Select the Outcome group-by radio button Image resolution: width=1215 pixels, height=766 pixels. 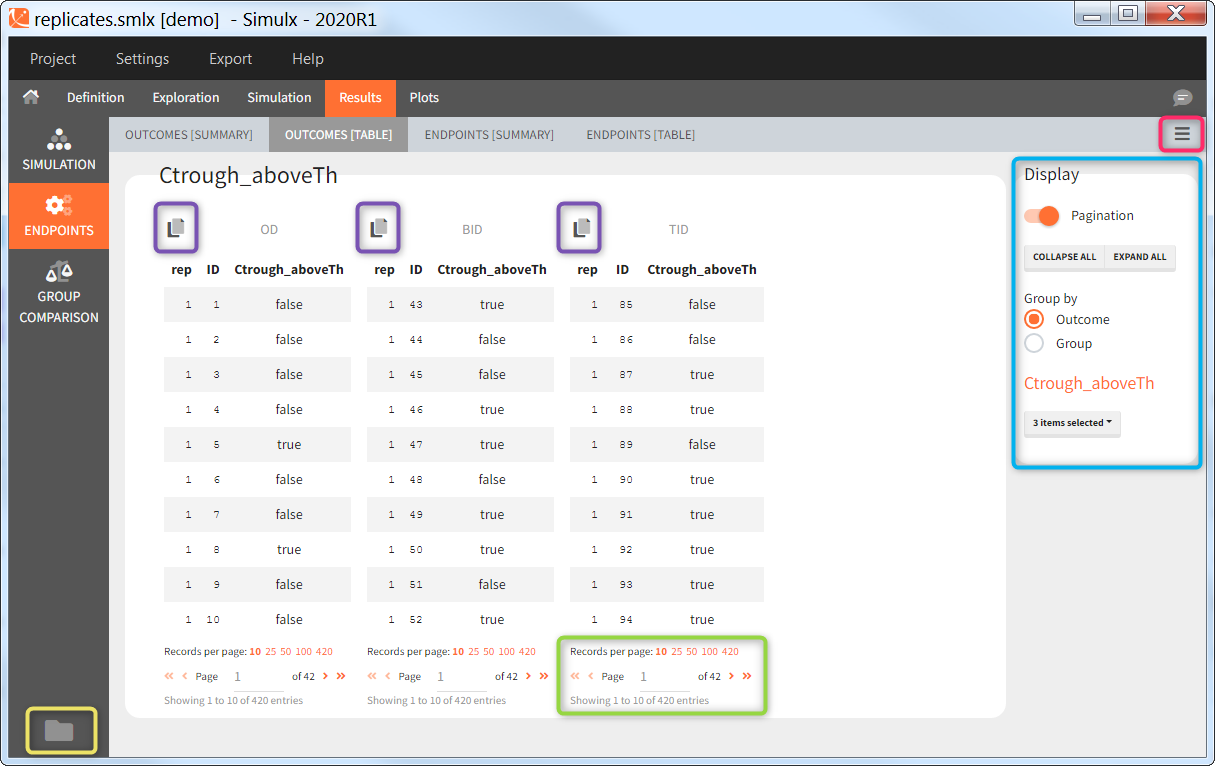point(1035,320)
